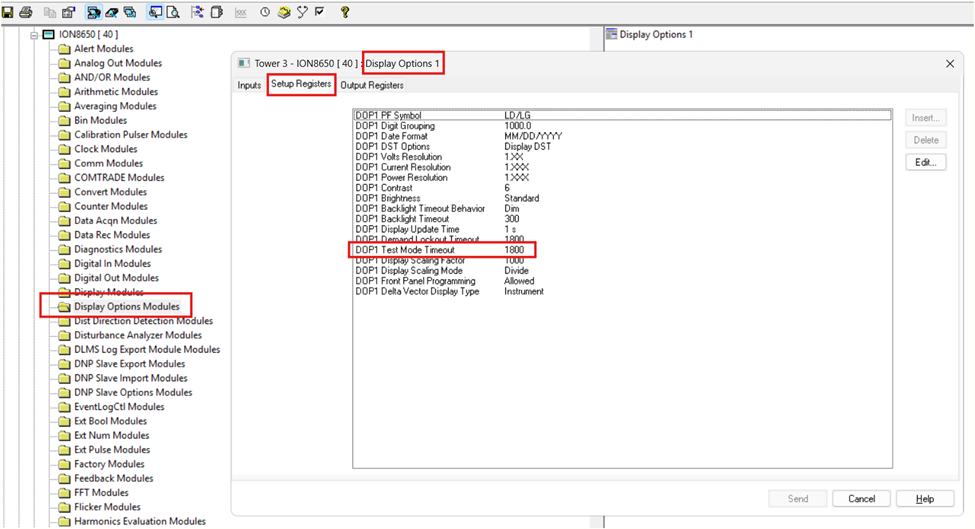Viewport: 975px width, 529px height.
Task: Open the properties toolbar icon beside Copy
Action: point(68,12)
